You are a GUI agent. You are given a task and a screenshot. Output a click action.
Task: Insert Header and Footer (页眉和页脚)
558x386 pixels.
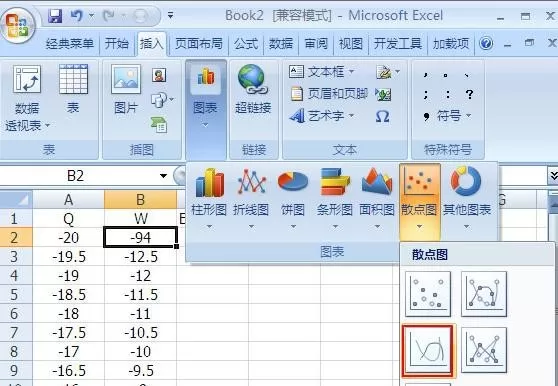[x=329, y=94]
